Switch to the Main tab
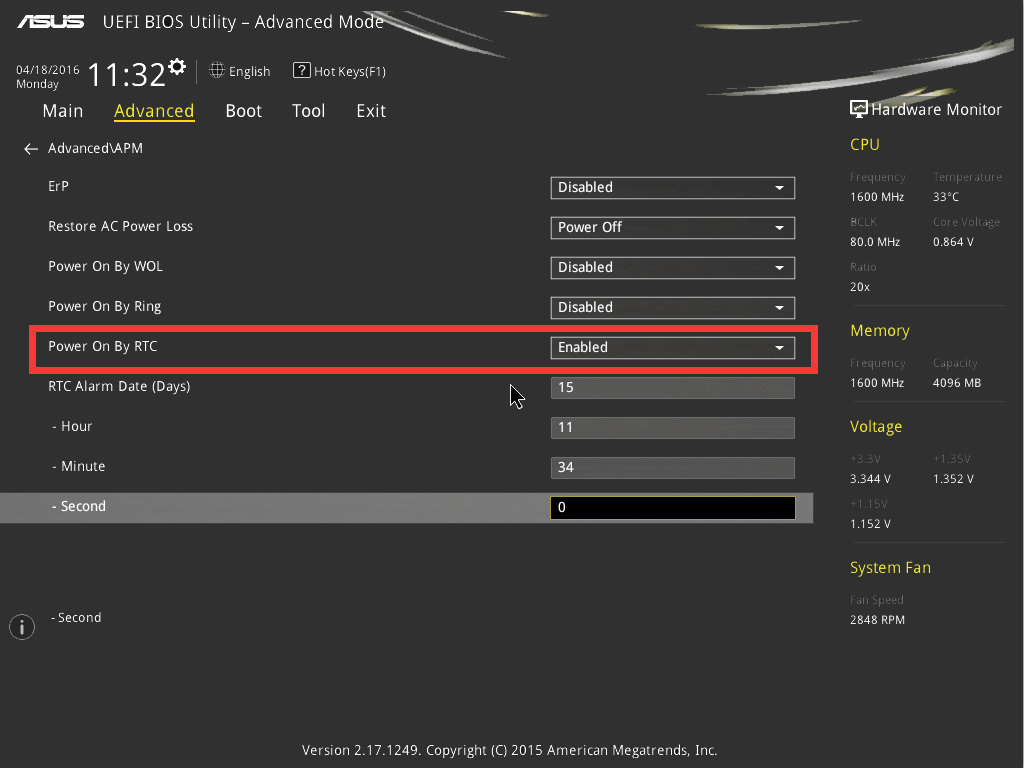 pyautogui.click(x=63, y=111)
